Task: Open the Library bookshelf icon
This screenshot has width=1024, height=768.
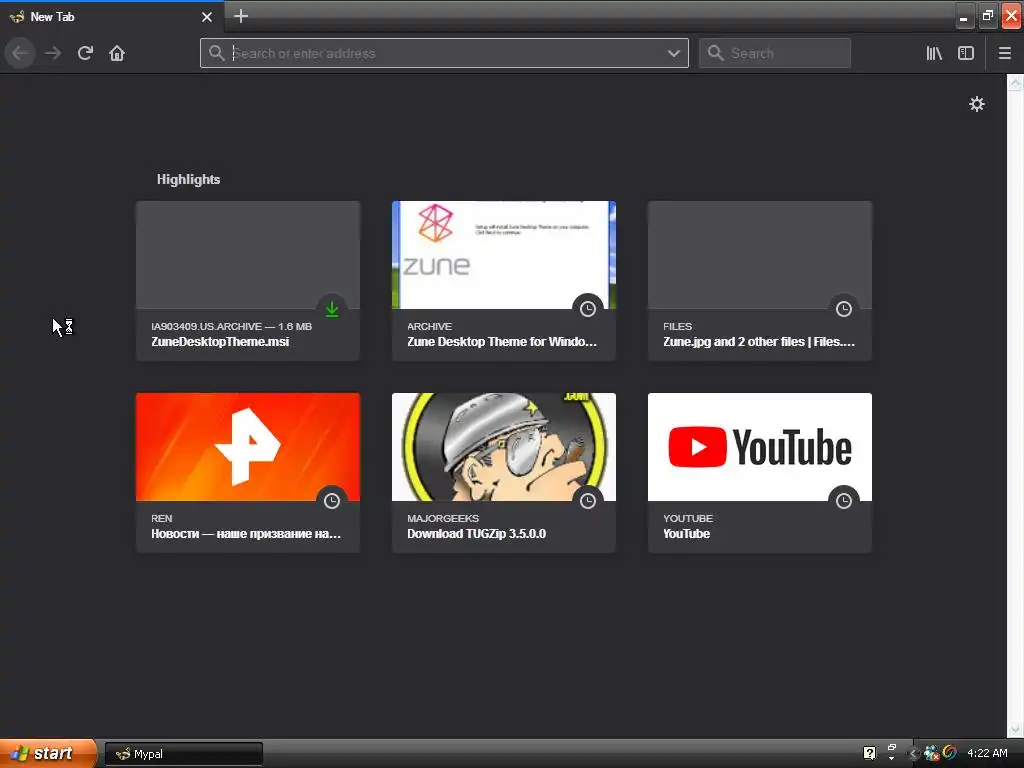Action: (x=934, y=53)
